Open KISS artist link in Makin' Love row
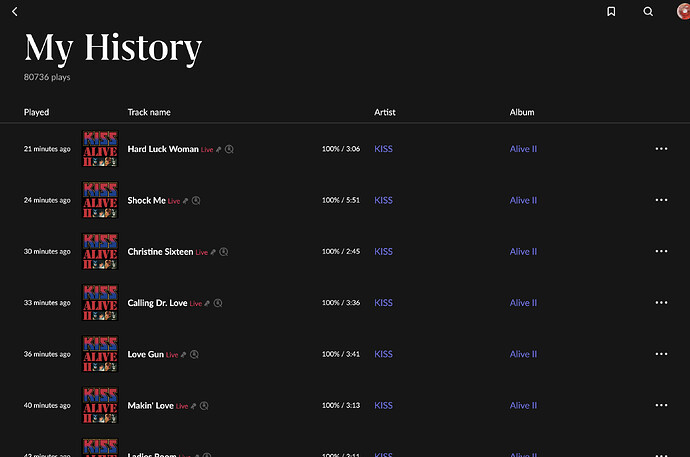 click(x=383, y=406)
